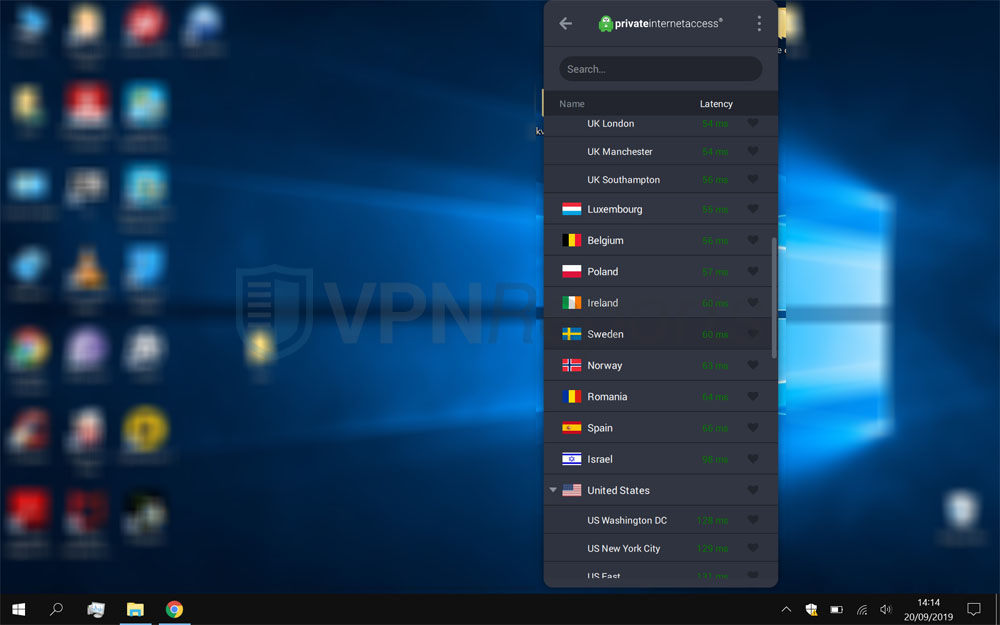Sort the server list by Name column
The width and height of the screenshot is (1000, 625).
[572, 104]
